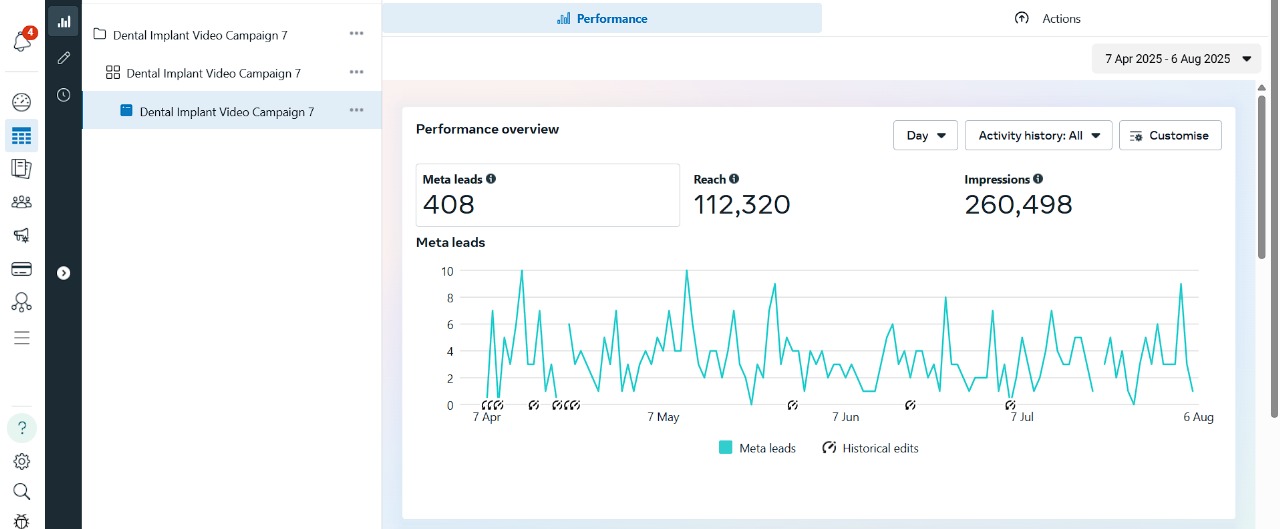This screenshot has width=1280, height=529.
Task: Open the clock history icon
Action: (x=63, y=95)
